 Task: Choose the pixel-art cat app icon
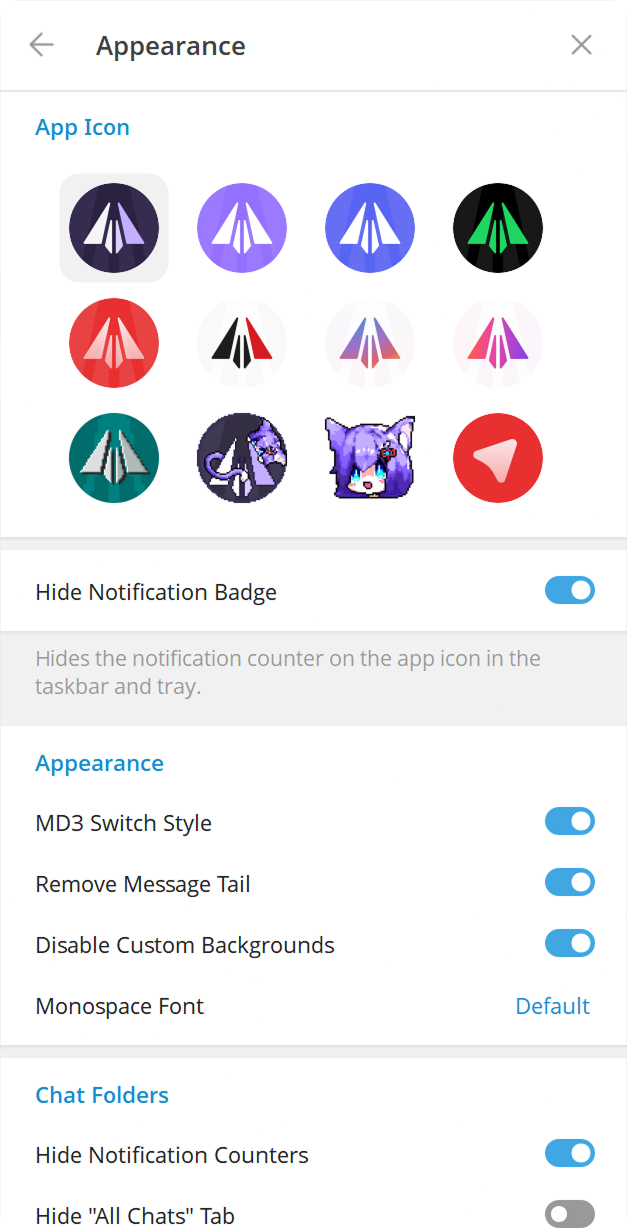[x=242, y=458]
